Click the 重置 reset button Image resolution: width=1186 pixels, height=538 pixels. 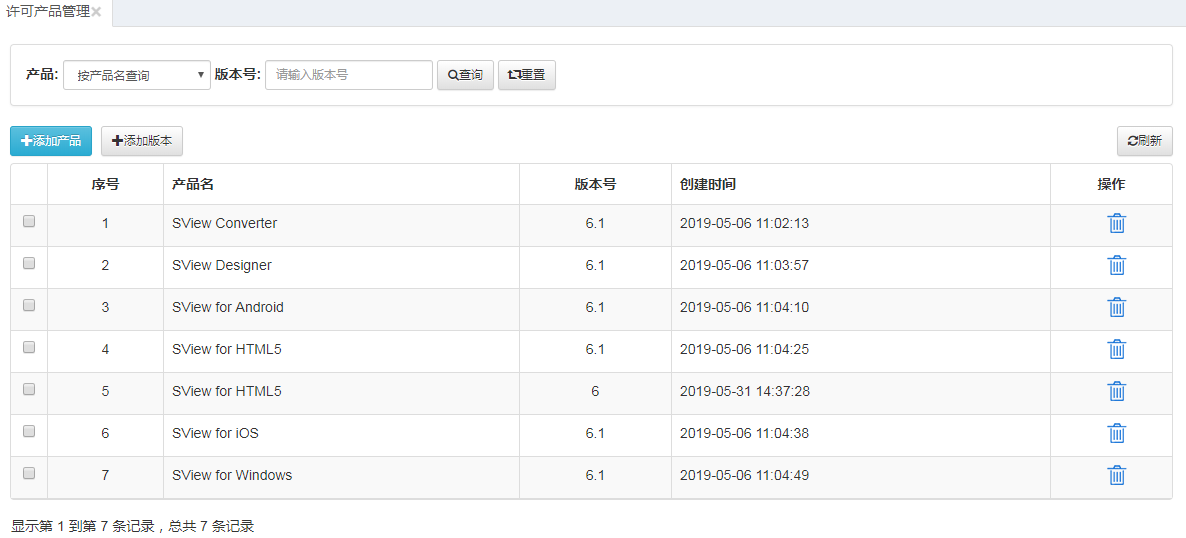click(x=526, y=75)
